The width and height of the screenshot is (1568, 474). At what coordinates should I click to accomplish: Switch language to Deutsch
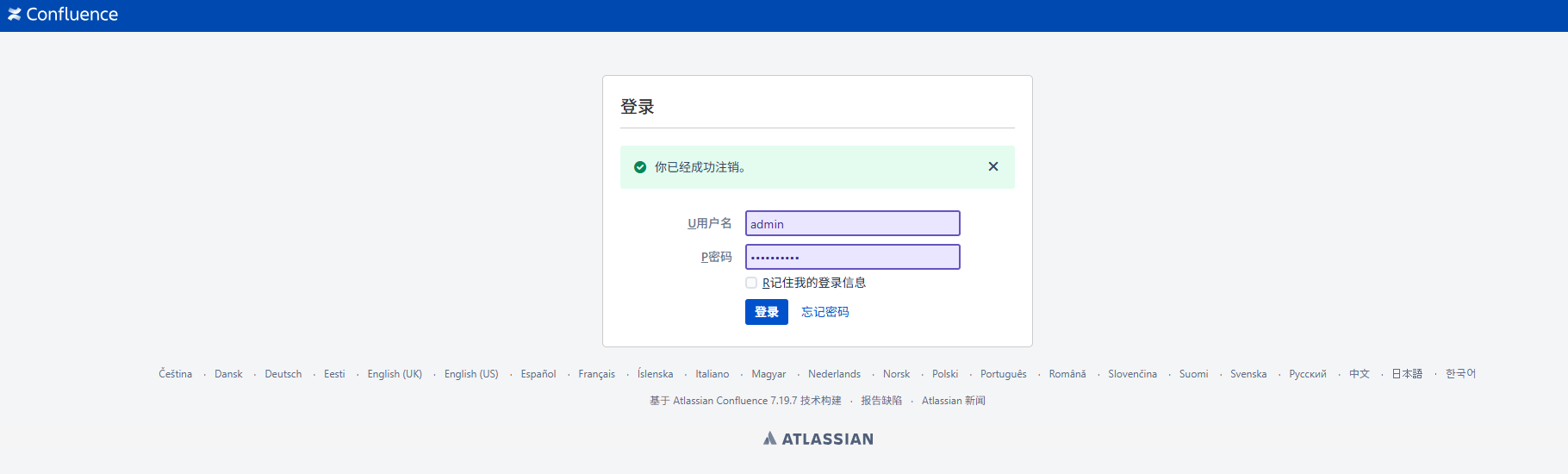(x=283, y=374)
